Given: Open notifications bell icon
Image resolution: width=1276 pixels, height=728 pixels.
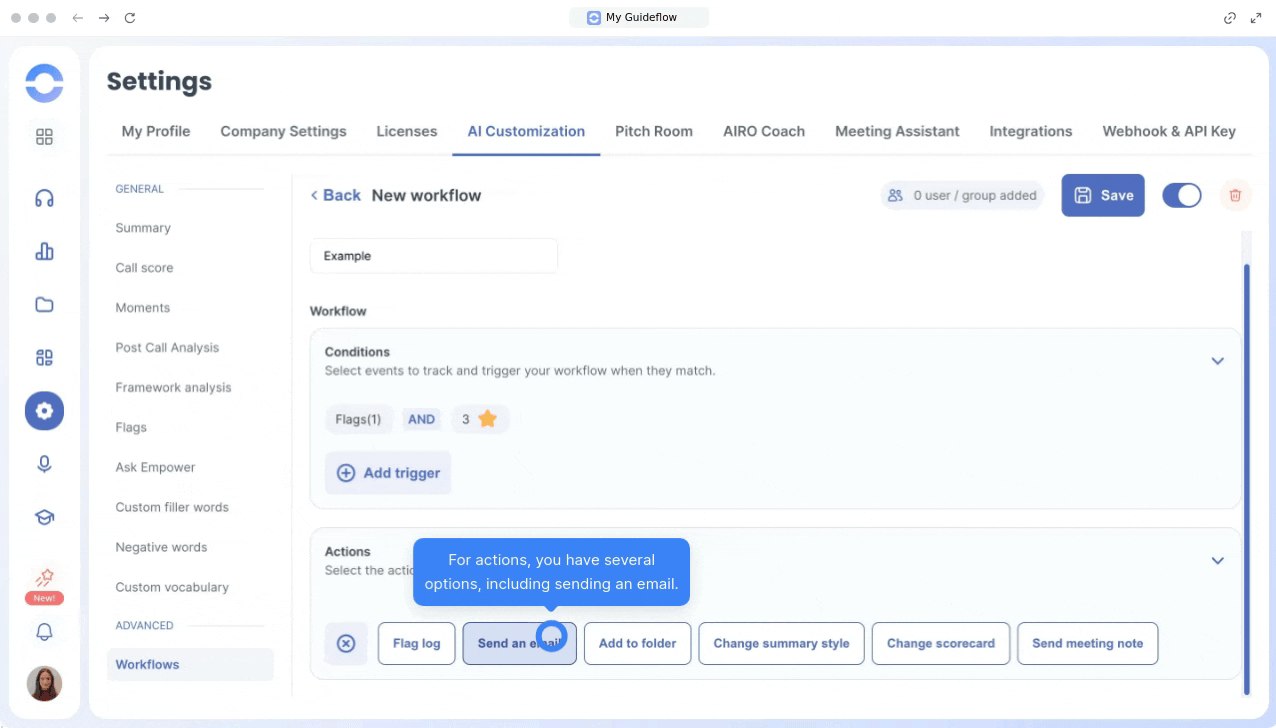Looking at the screenshot, I should point(44,632).
